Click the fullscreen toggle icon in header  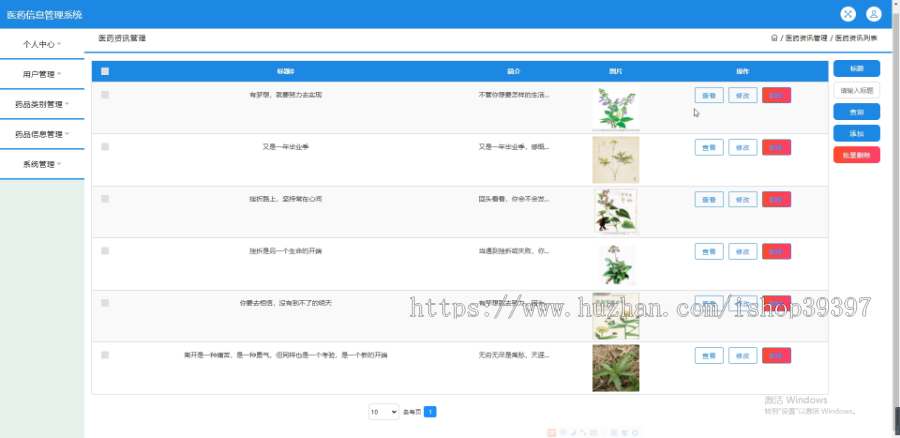[848, 14]
